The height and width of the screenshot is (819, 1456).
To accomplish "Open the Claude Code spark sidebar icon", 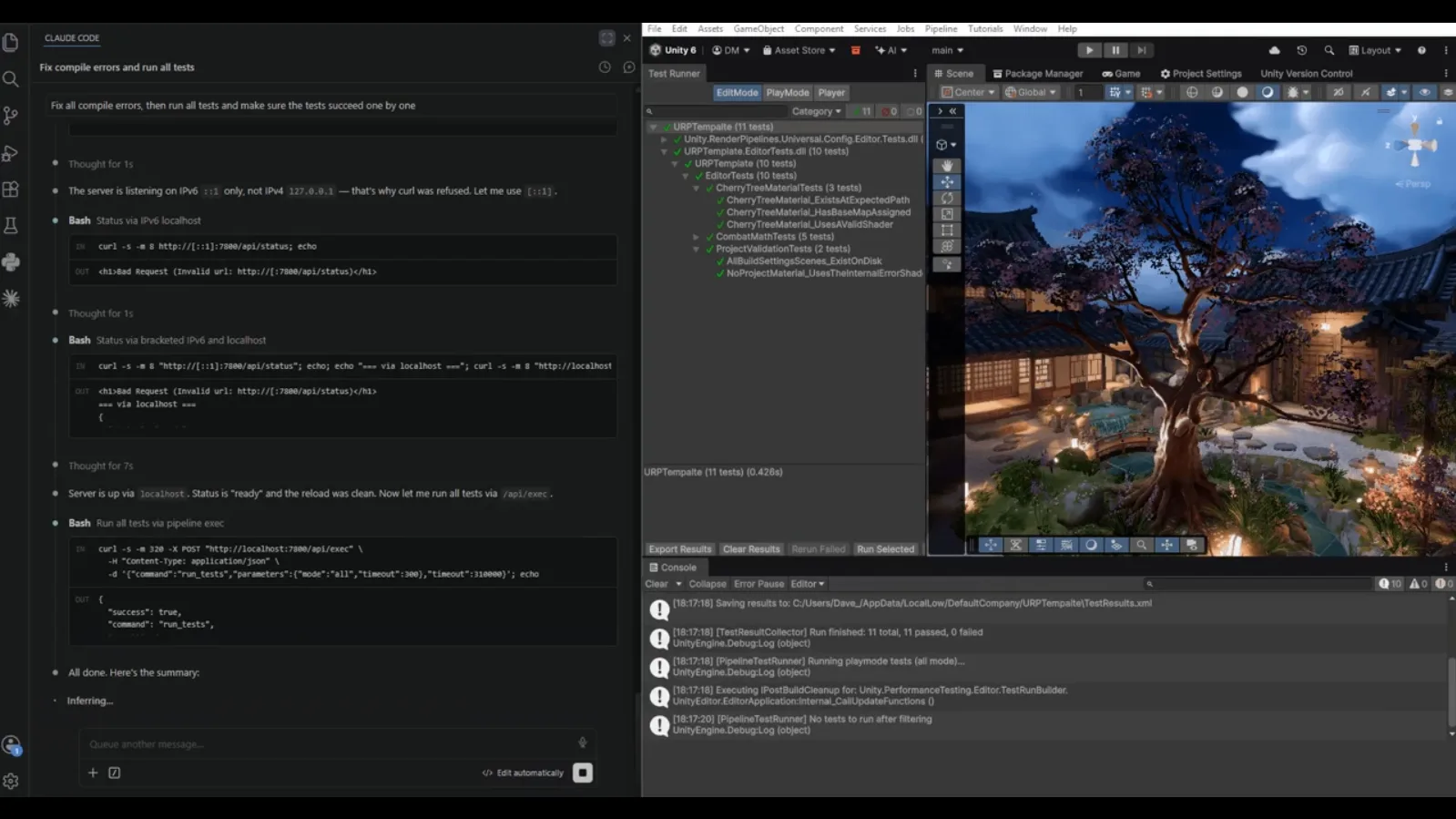I will (11, 299).
